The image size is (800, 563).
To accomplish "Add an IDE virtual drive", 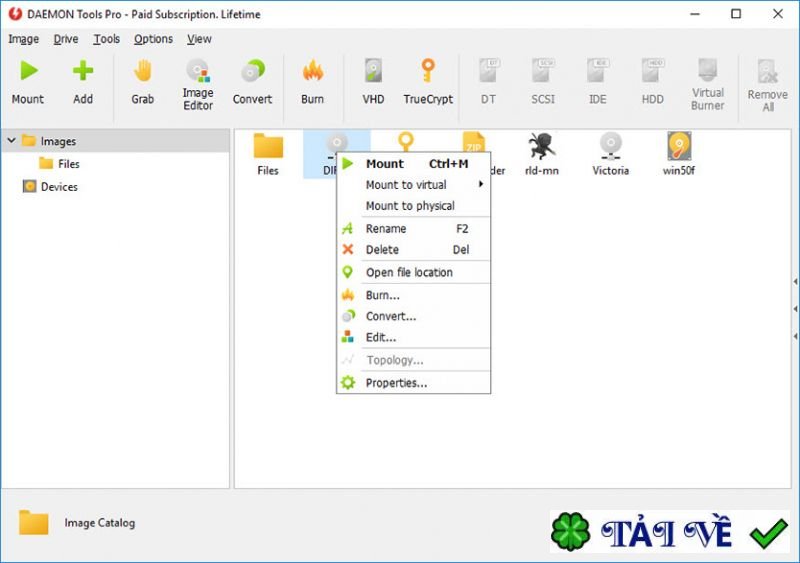I will click(598, 83).
